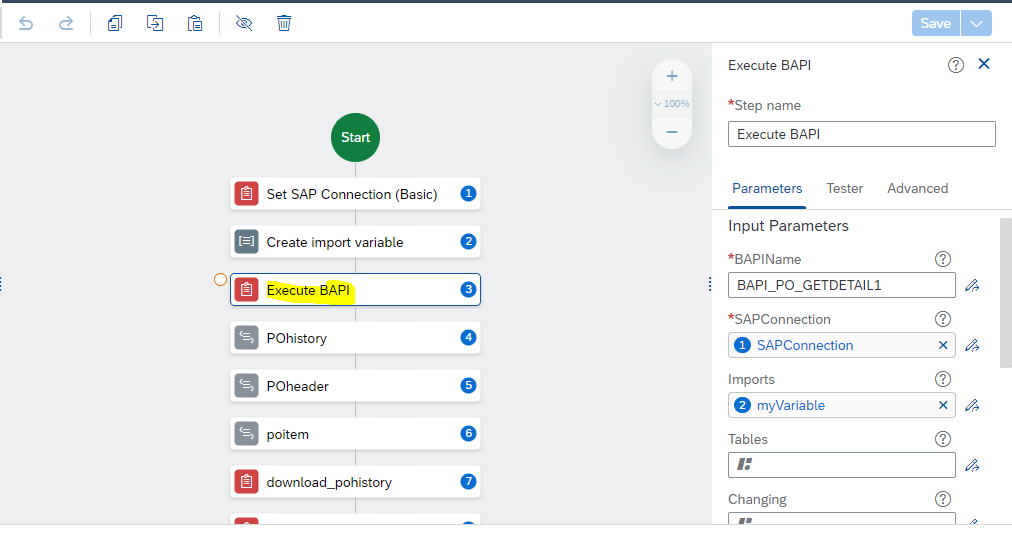This screenshot has width=1012, height=537.
Task: Select the POhistory step in workflow
Action: coord(356,338)
